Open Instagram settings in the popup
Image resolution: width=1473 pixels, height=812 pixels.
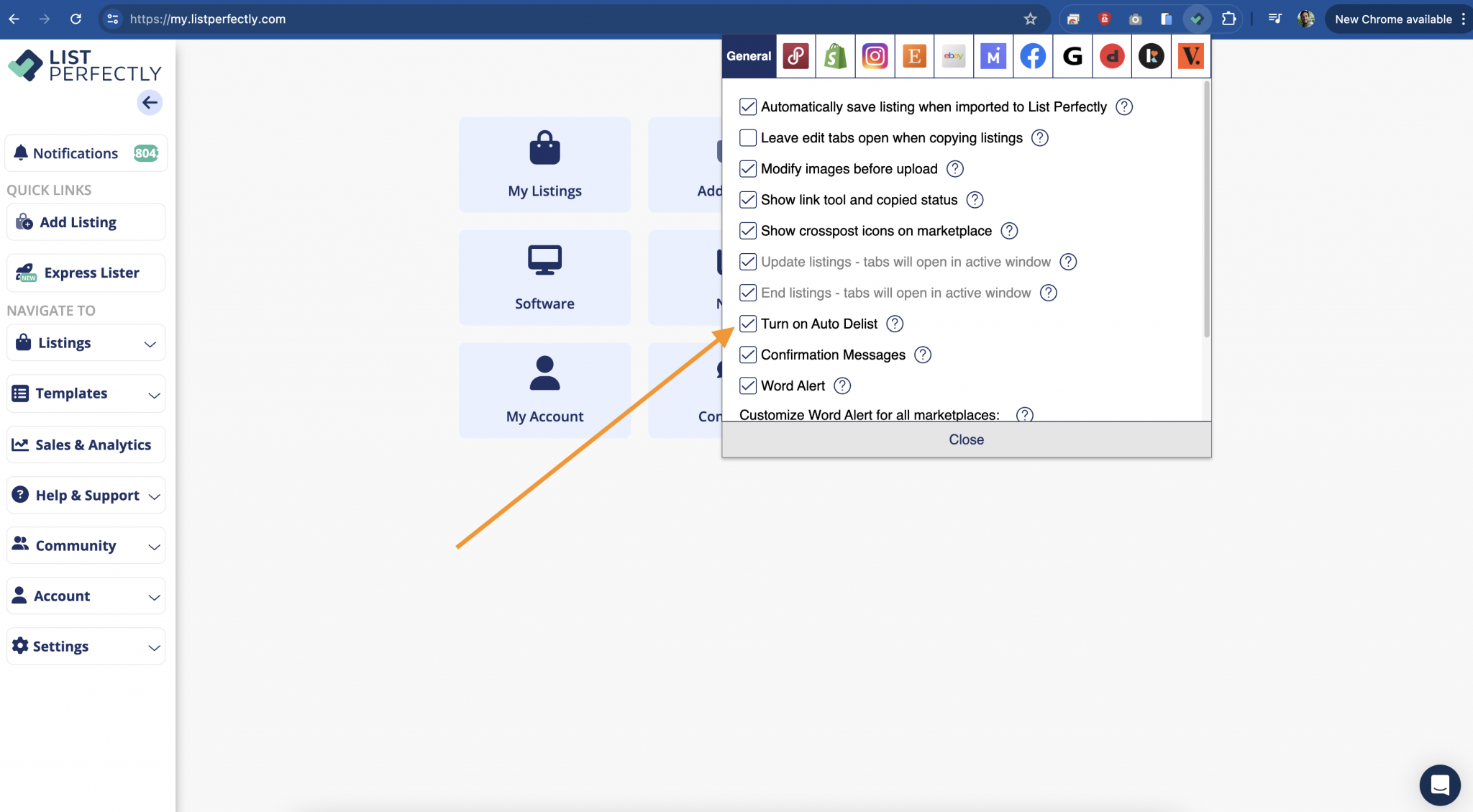pos(875,56)
